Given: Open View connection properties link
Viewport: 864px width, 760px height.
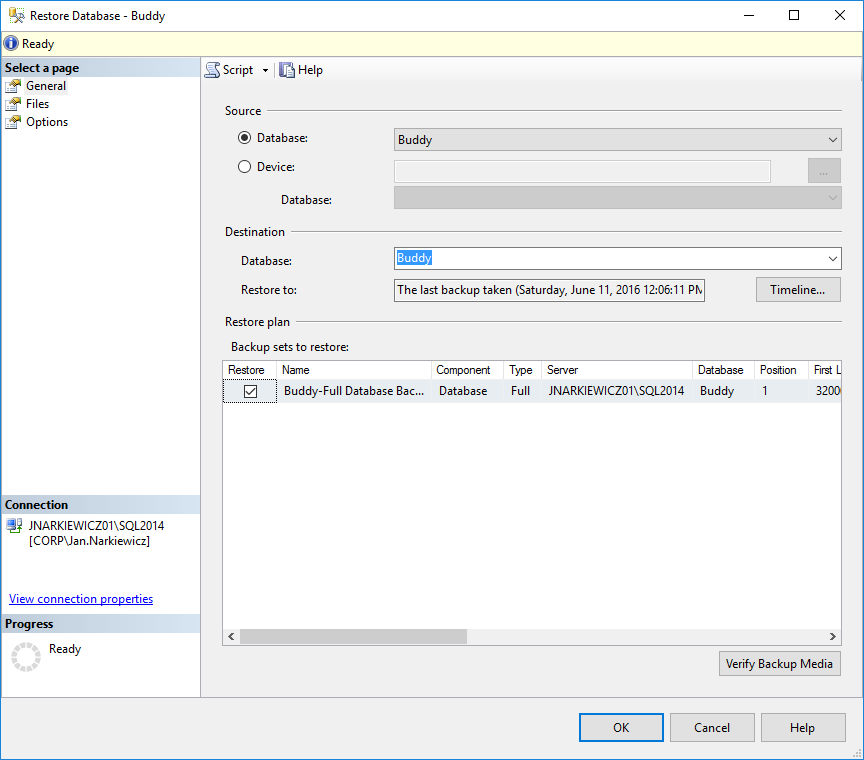Looking at the screenshot, I should [80, 598].
